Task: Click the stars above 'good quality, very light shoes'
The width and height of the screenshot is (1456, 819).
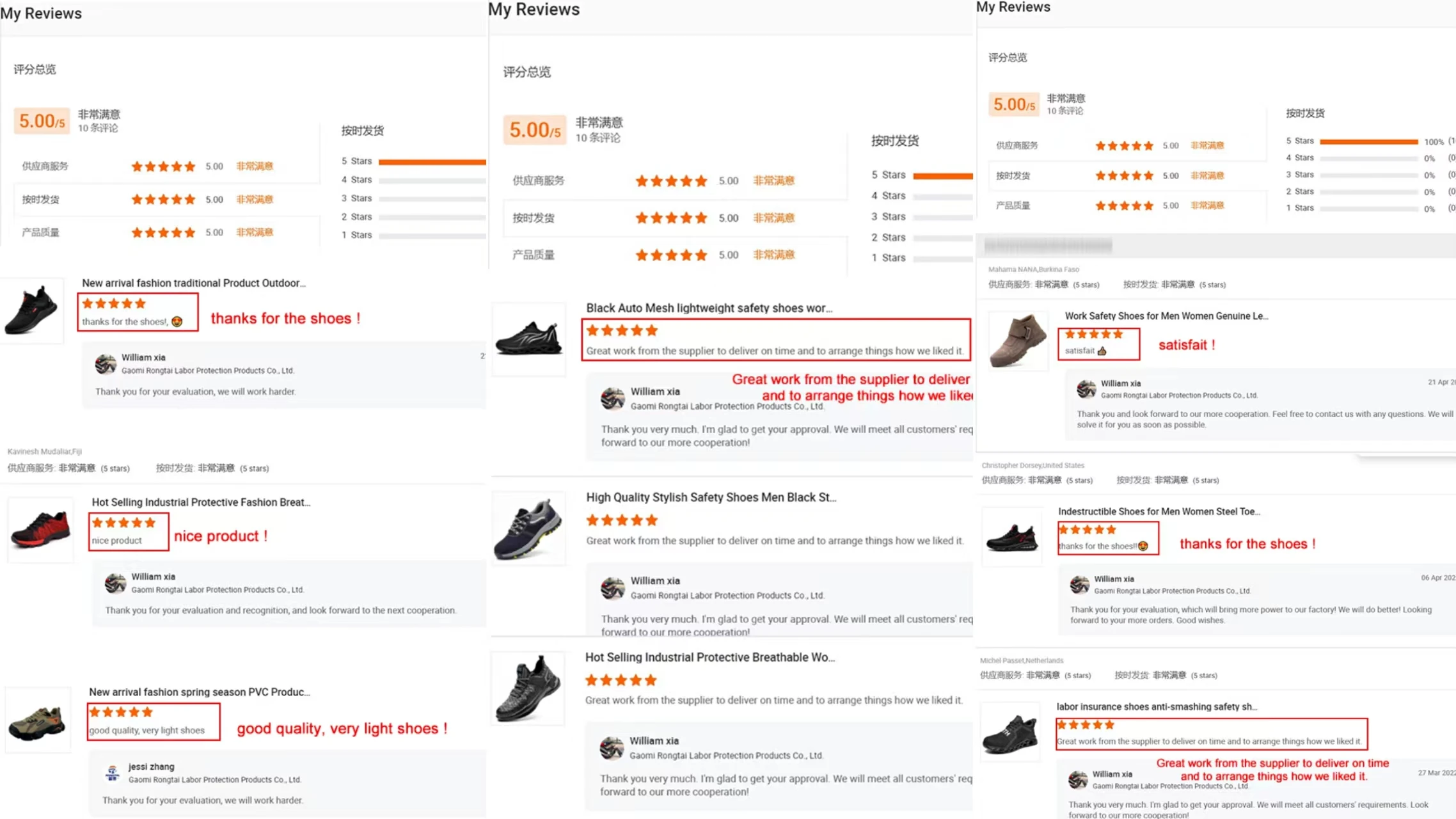Action: (121, 712)
